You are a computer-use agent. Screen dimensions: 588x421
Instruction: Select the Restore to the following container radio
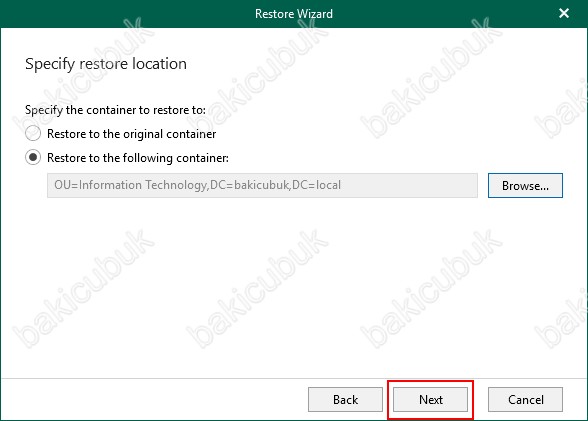tap(33, 157)
